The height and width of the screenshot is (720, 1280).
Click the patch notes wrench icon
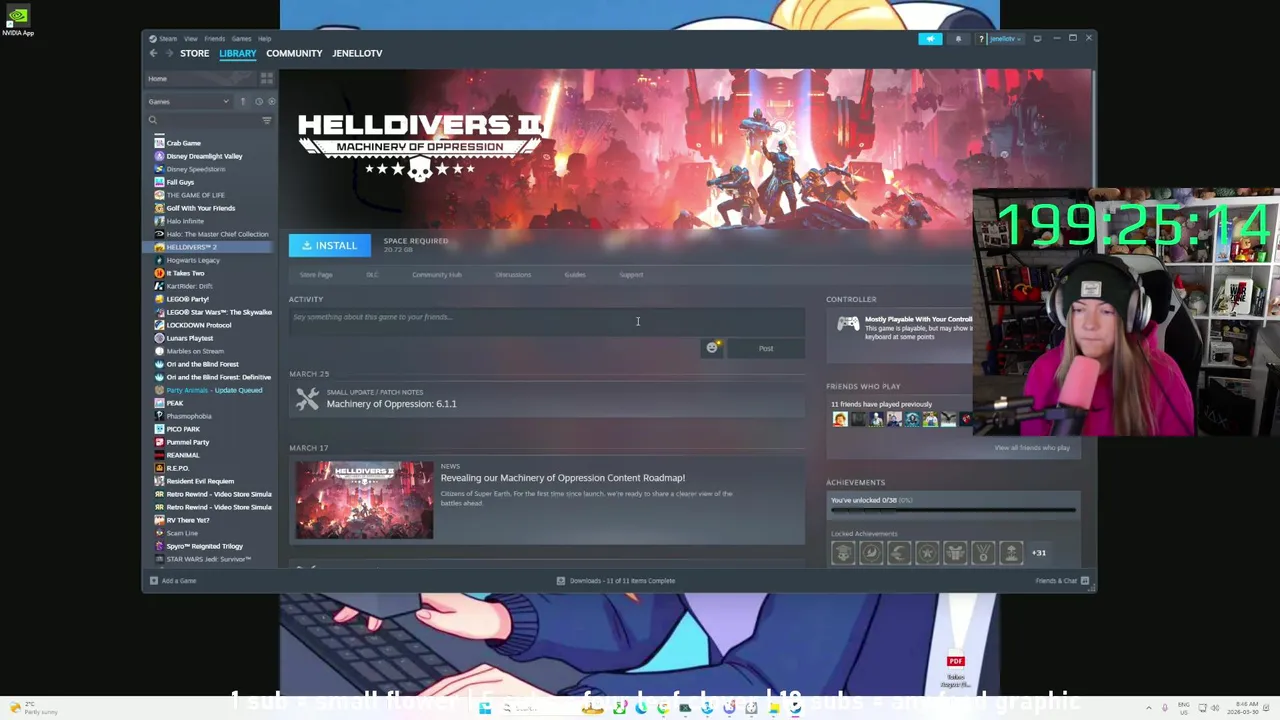click(x=307, y=399)
